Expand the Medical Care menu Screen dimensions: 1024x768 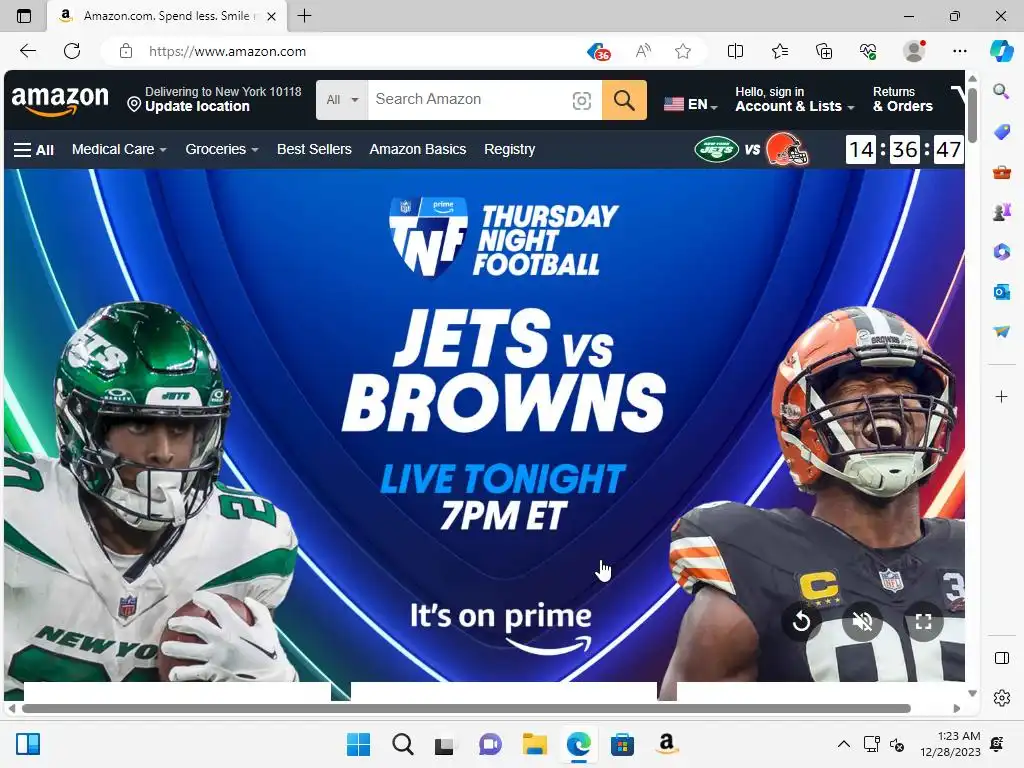click(x=119, y=150)
